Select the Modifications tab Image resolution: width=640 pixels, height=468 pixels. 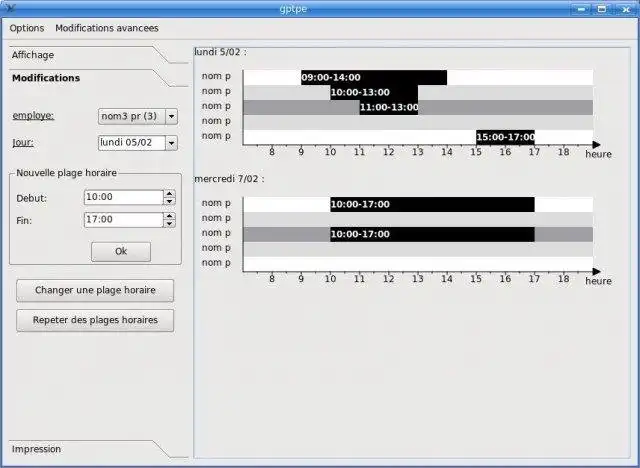pos(46,78)
